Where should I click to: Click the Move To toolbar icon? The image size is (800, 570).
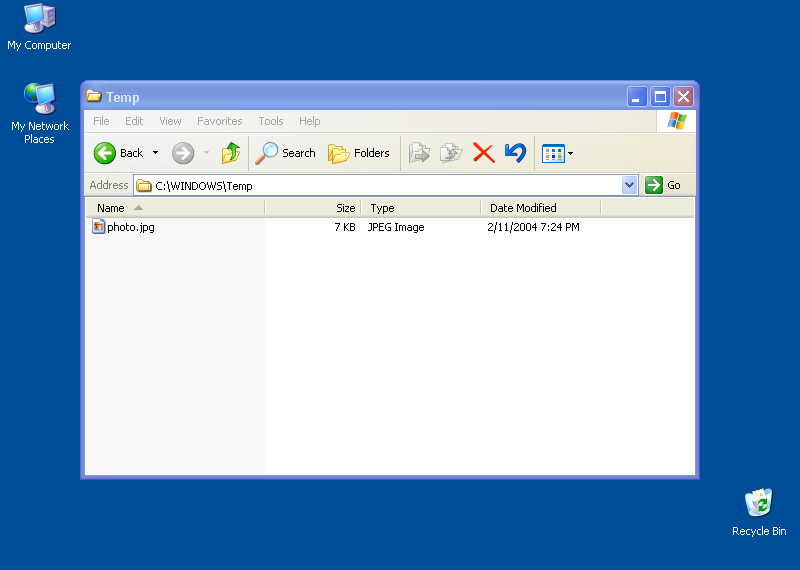tap(419, 153)
